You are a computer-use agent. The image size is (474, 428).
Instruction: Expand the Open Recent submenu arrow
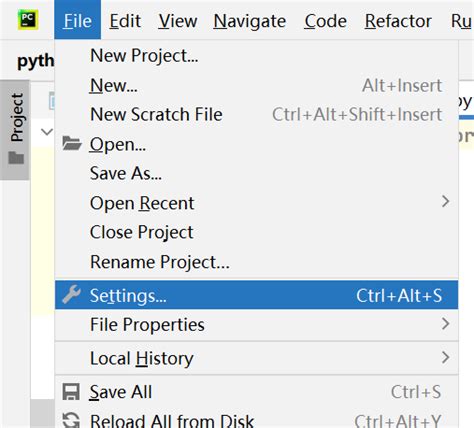coord(445,201)
